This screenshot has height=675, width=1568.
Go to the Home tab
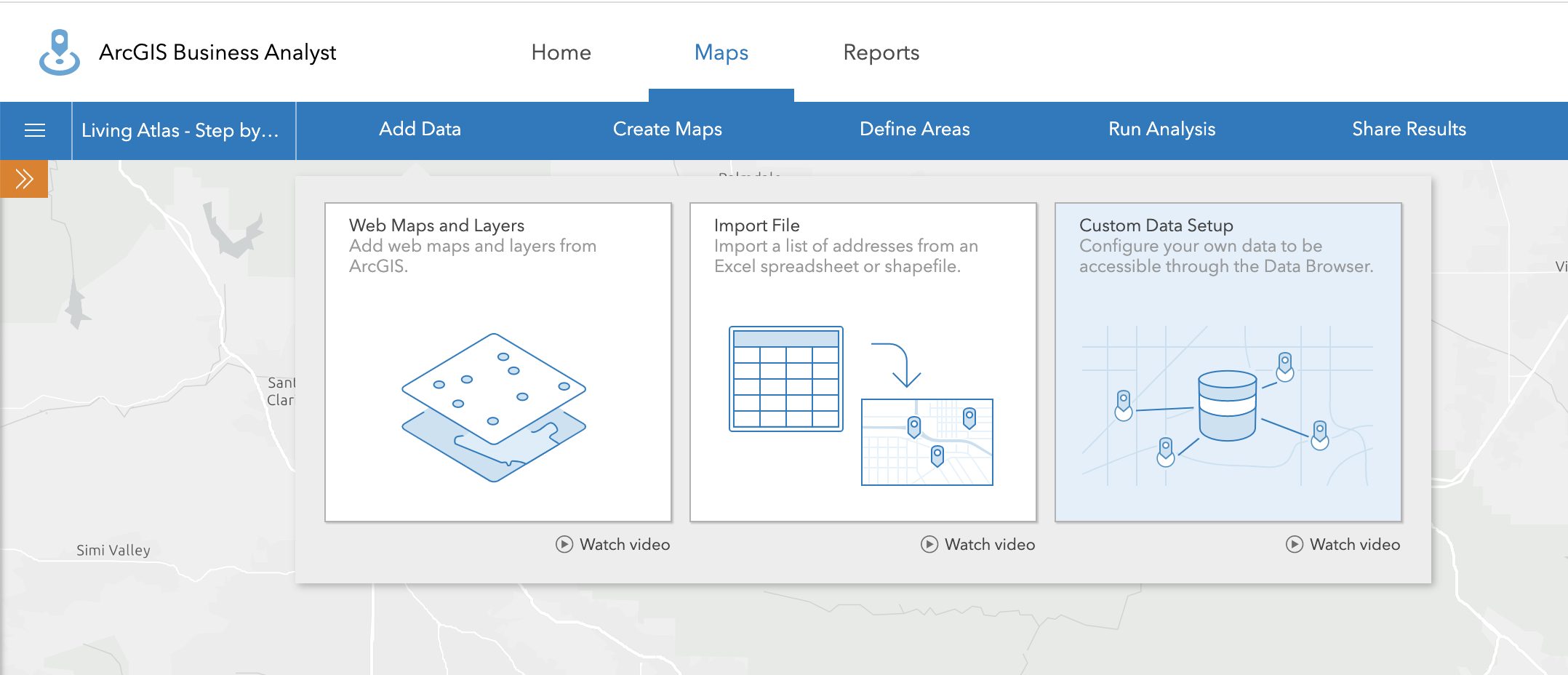(561, 52)
